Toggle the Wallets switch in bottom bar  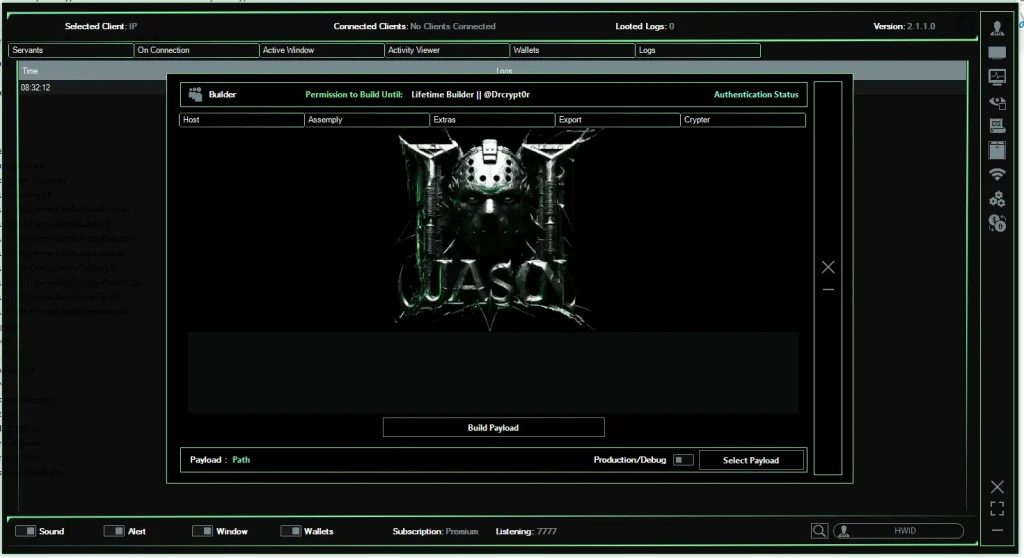[x=291, y=531]
